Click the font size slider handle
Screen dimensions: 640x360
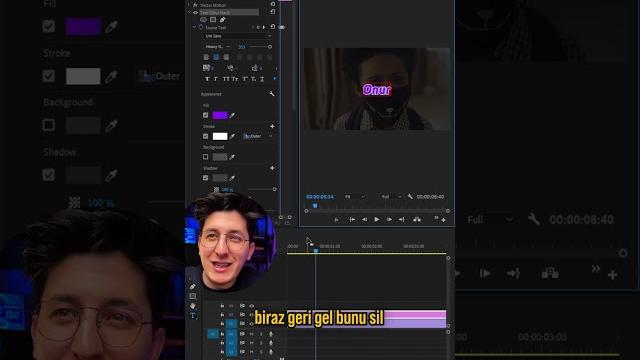coord(270,47)
